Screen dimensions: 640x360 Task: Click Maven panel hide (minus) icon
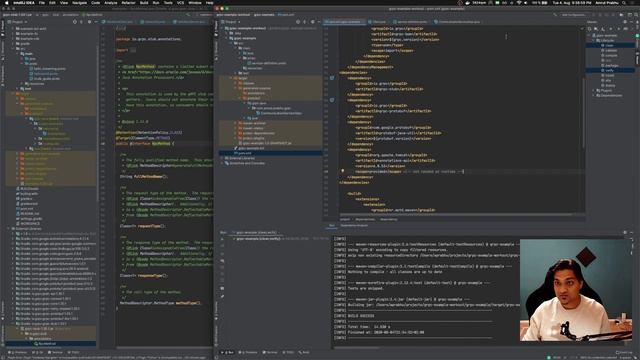(x=631, y=22)
